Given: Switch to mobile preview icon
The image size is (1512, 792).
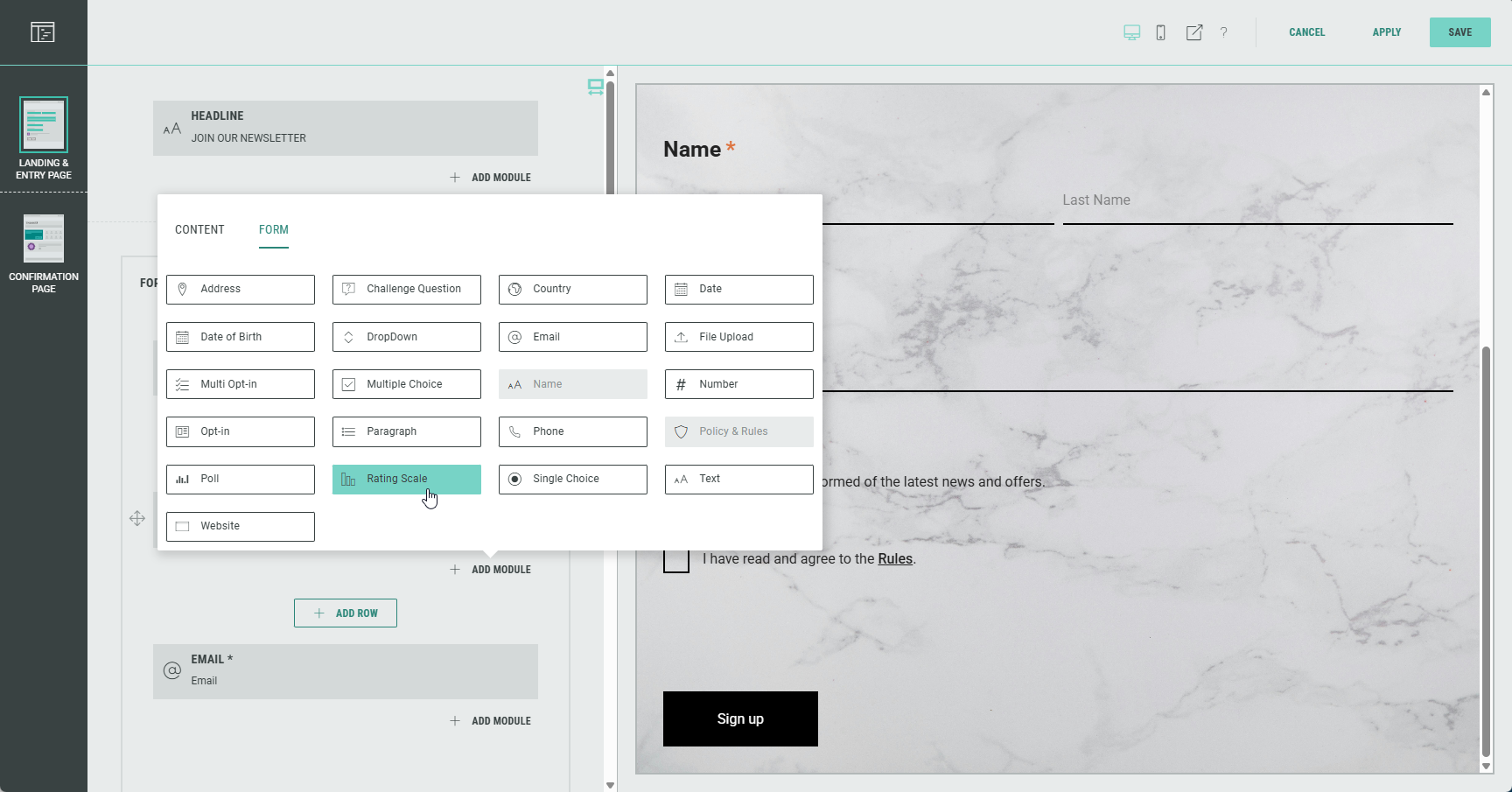Looking at the screenshot, I should click(x=1160, y=32).
